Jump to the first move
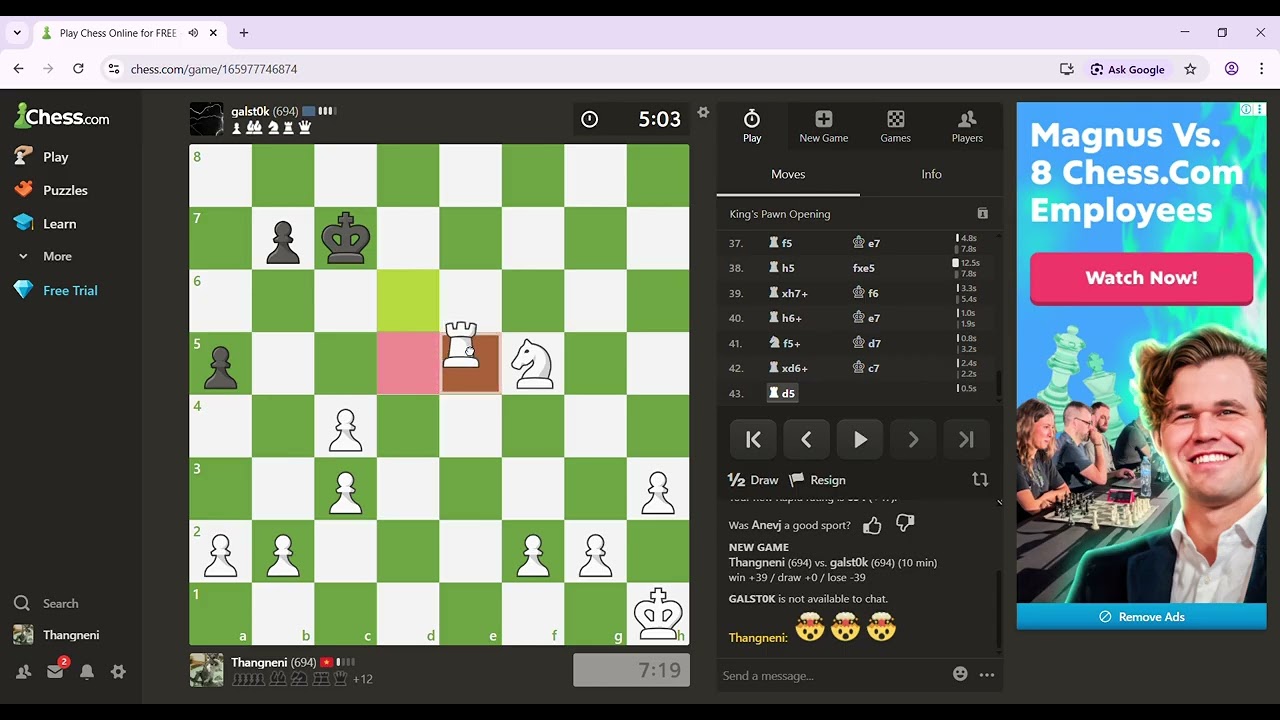The width and height of the screenshot is (1280, 720). coord(754,440)
